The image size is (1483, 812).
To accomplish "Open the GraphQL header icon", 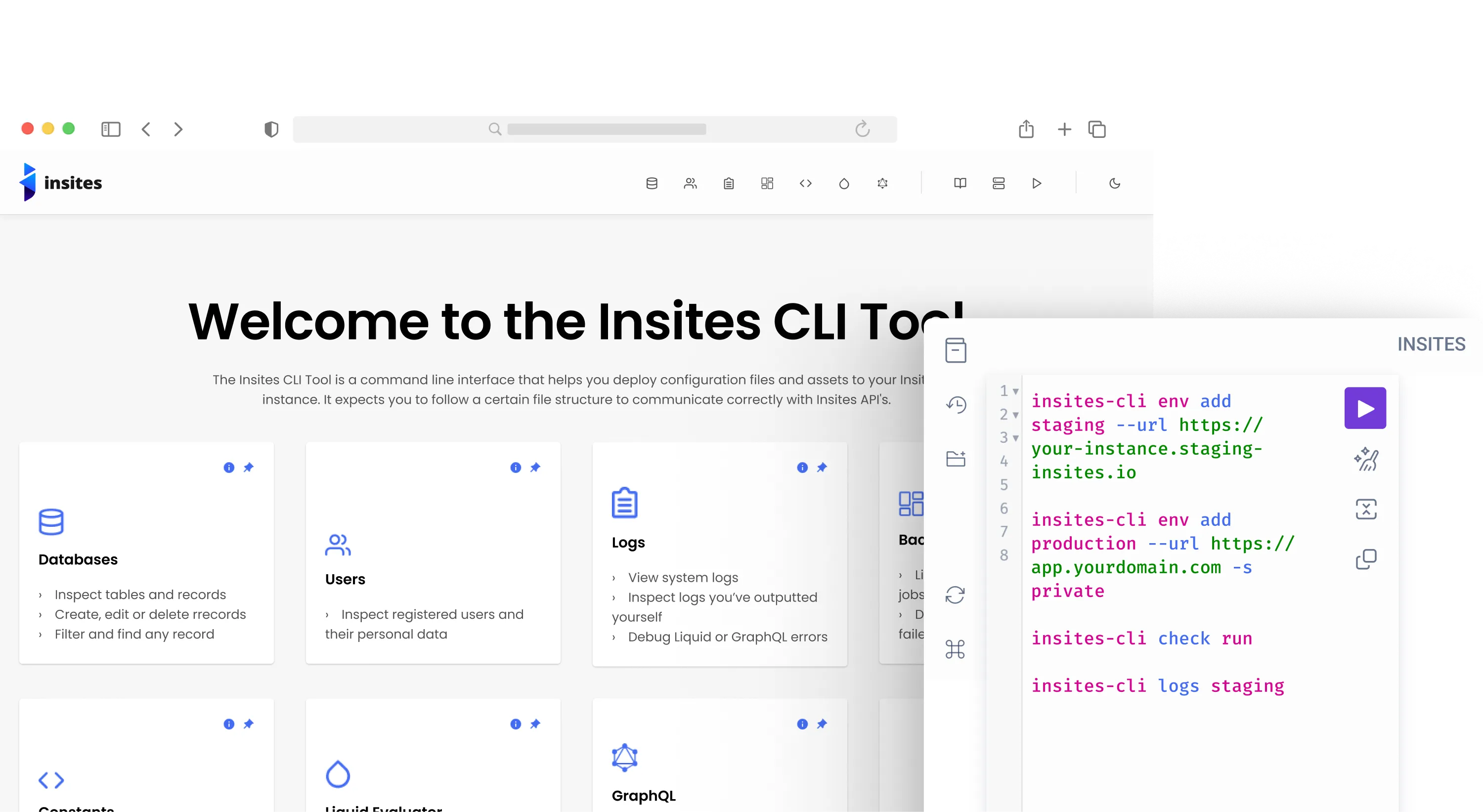I will pyautogui.click(x=882, y=183).
